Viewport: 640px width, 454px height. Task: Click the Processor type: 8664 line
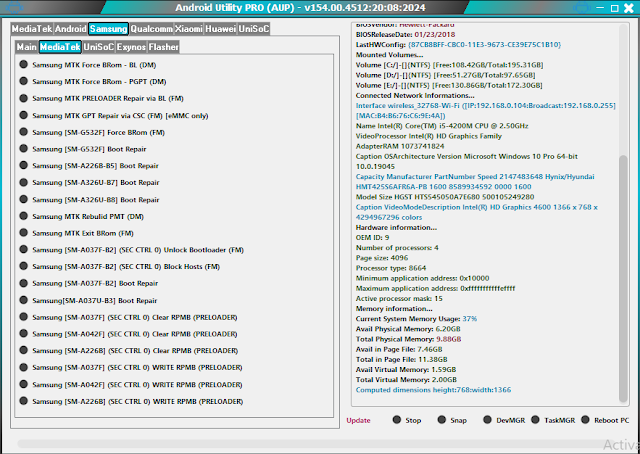pos(391,268)
